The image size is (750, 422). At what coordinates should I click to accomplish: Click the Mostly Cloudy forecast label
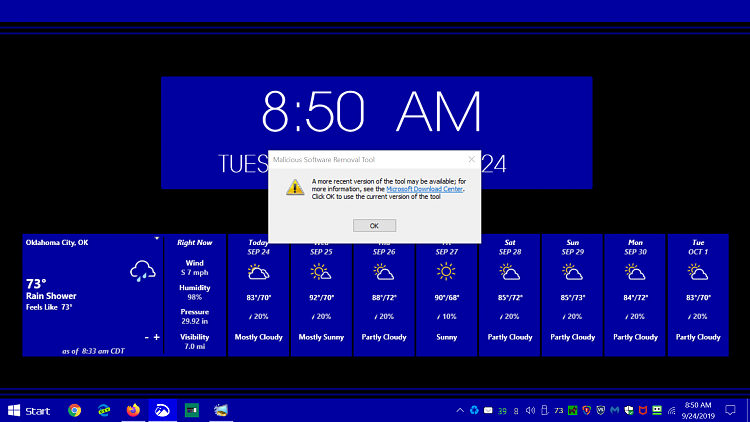258,337
